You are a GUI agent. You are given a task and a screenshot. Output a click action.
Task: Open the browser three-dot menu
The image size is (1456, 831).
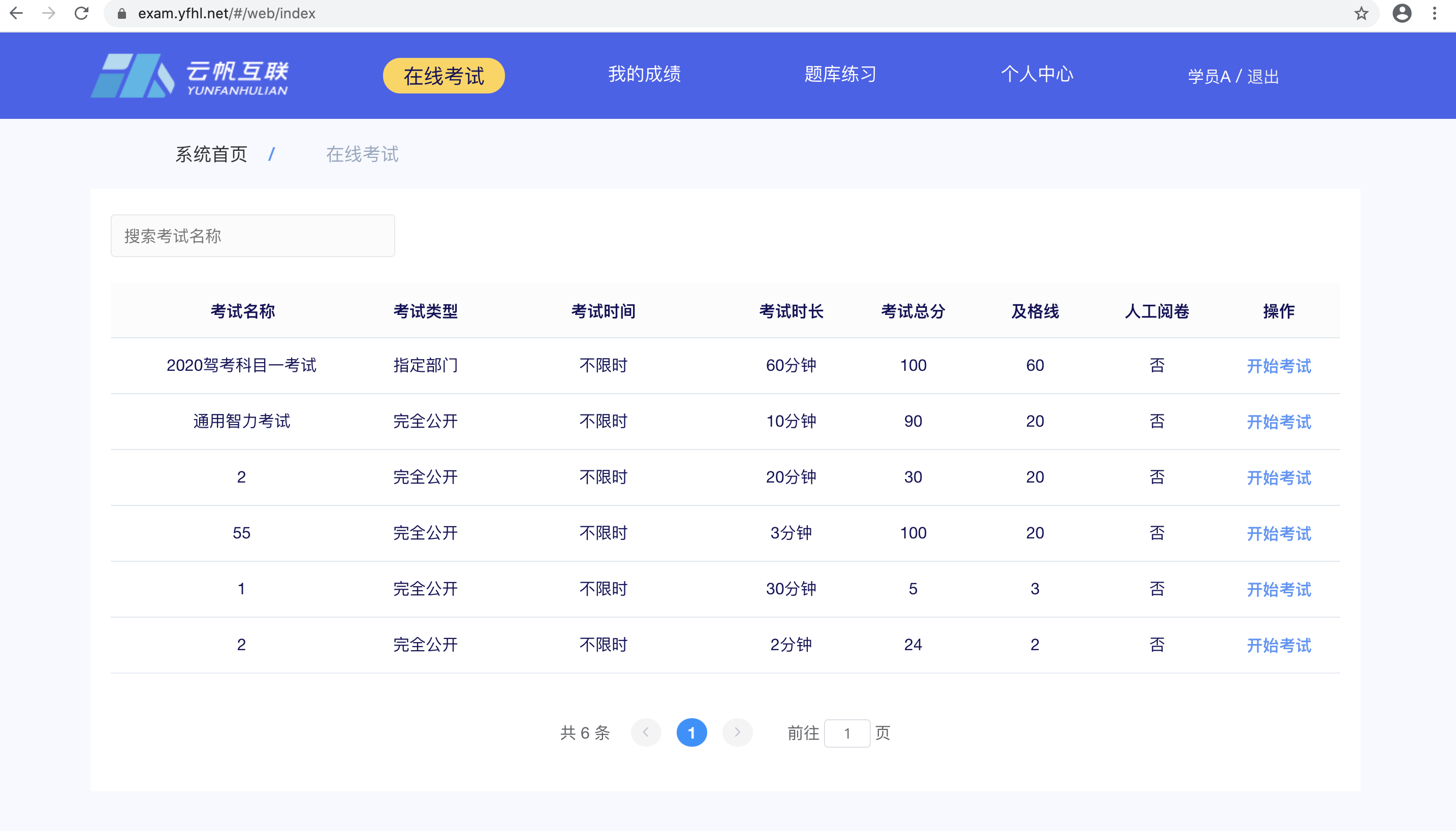pos(1434,13)
